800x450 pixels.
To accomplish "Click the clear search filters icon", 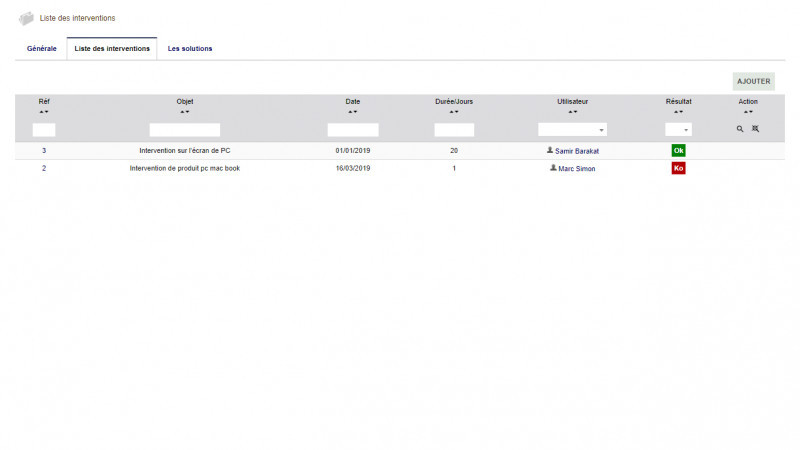I will coord(756,130).
